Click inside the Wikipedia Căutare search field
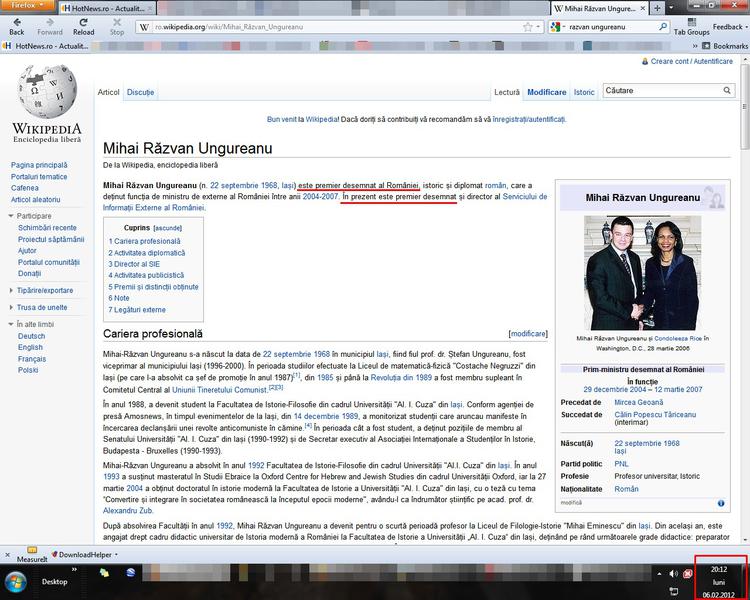Image resolution: width=750 pixels, height=600 pixels. click(662, 90)
